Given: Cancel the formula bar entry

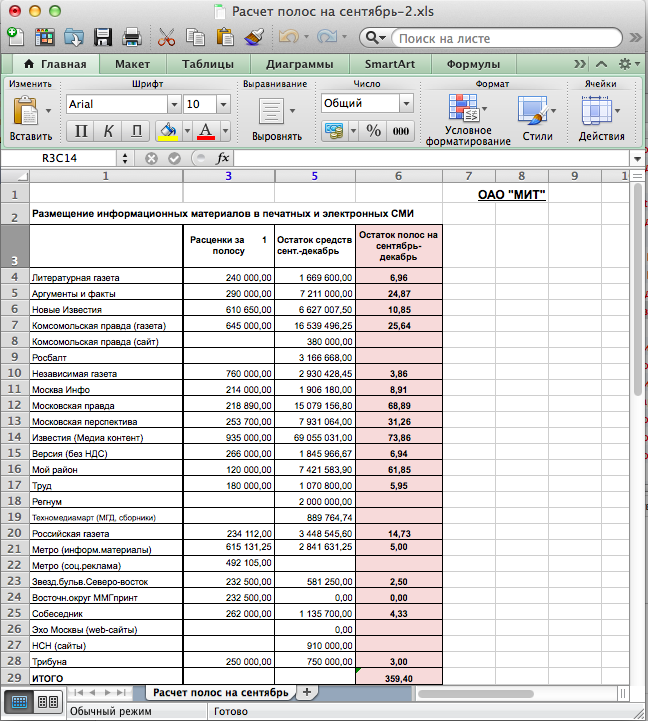Looking at the screenshot, I should click(x=151, y=159).
